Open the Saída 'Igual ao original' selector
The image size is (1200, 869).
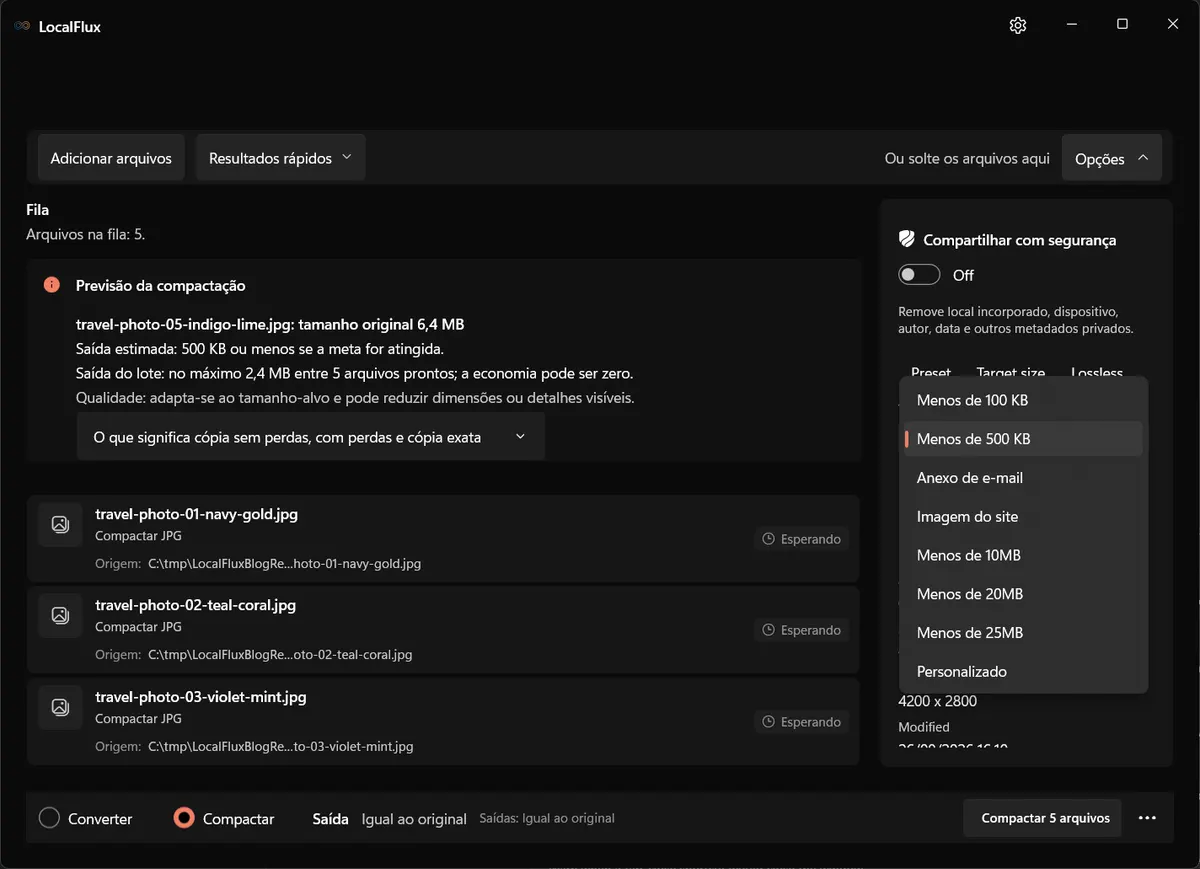click(x=414, y=819)
